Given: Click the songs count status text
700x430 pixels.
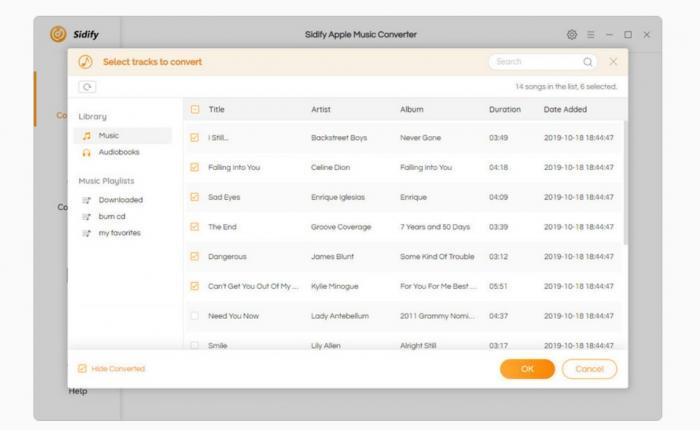Looking at the screenshot, I should 566,87.
